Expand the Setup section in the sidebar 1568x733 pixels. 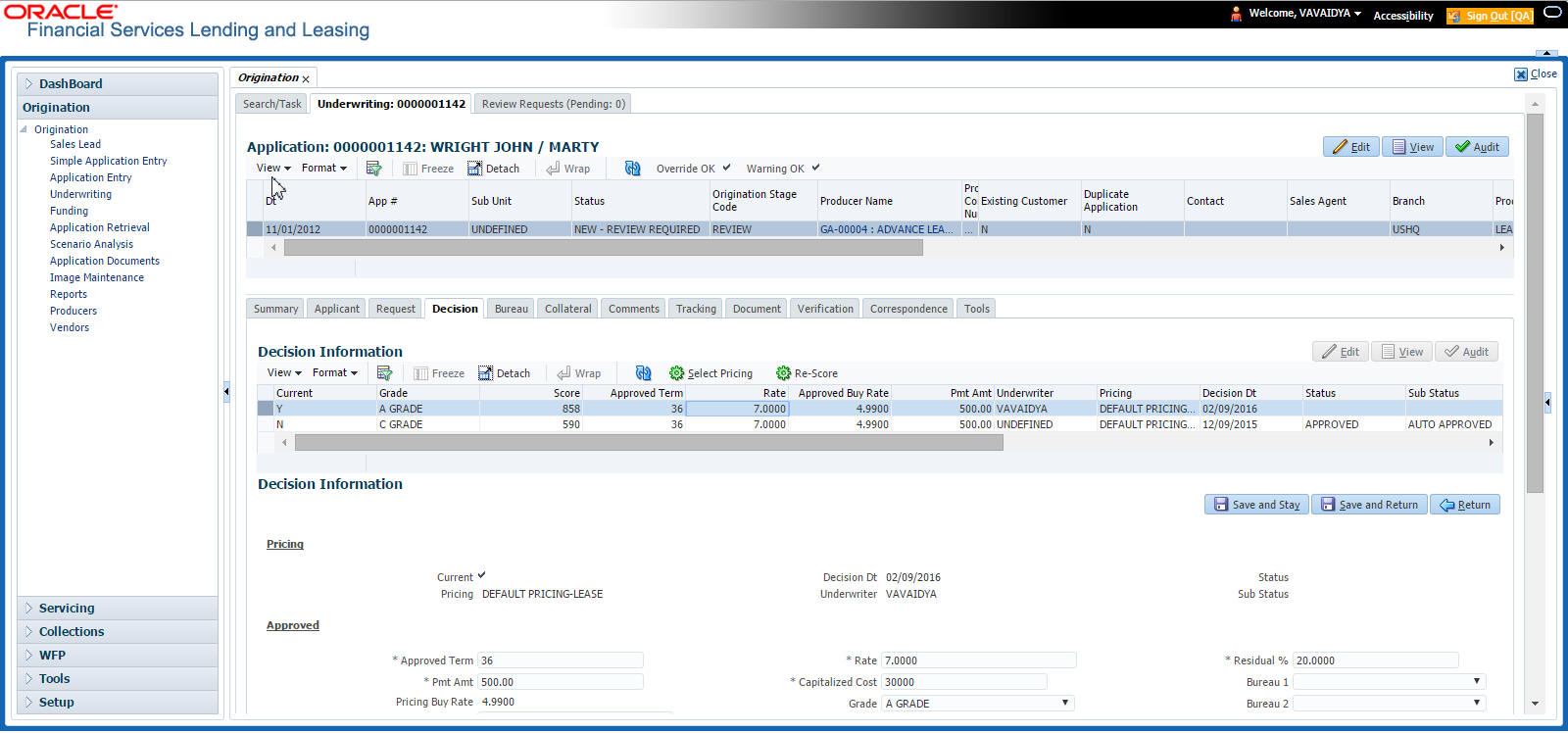click(x=118, y=703)
